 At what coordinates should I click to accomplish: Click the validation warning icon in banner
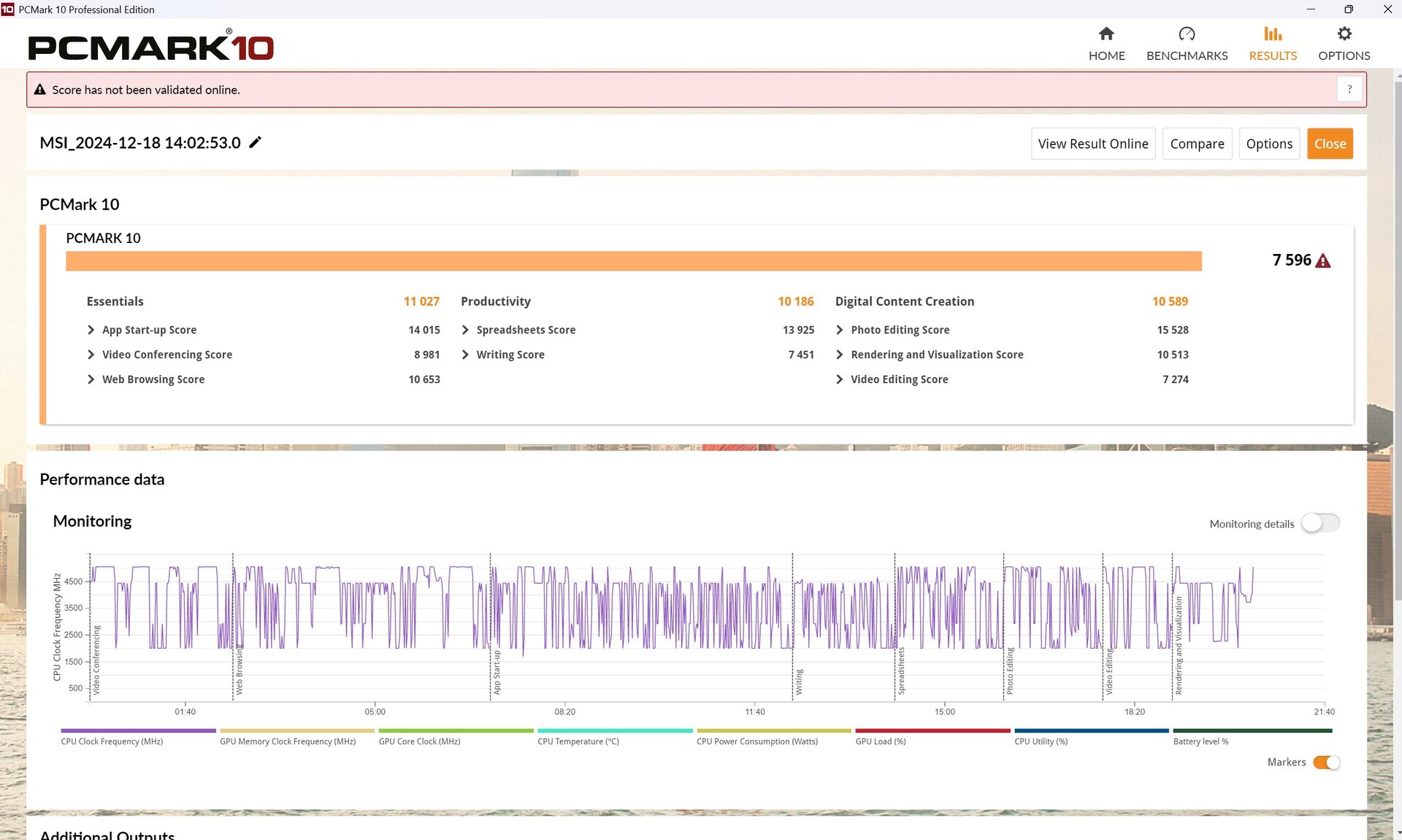pyautogui.click(x=40, y=90)
